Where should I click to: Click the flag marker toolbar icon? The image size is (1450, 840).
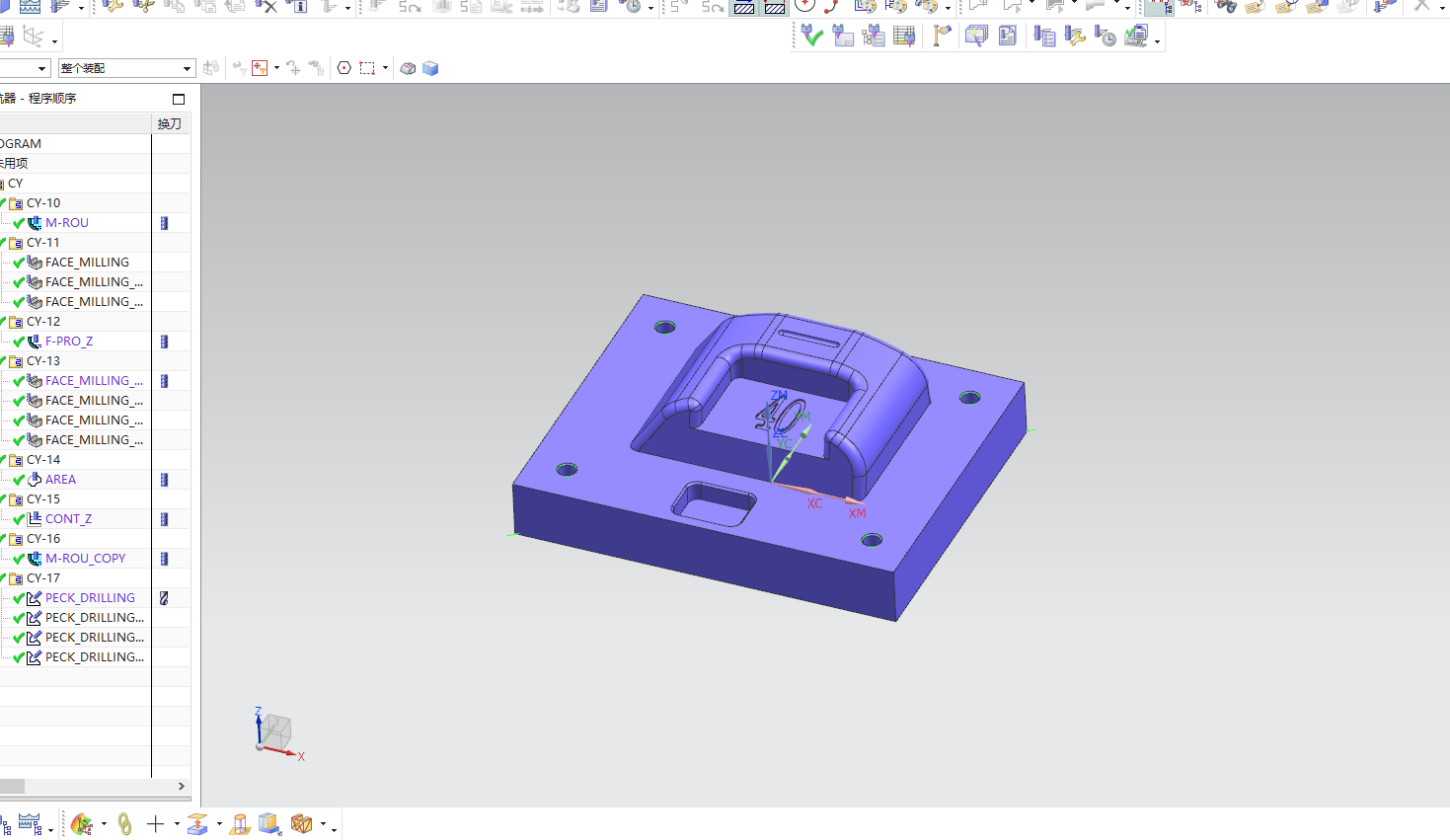coord(942,37)
